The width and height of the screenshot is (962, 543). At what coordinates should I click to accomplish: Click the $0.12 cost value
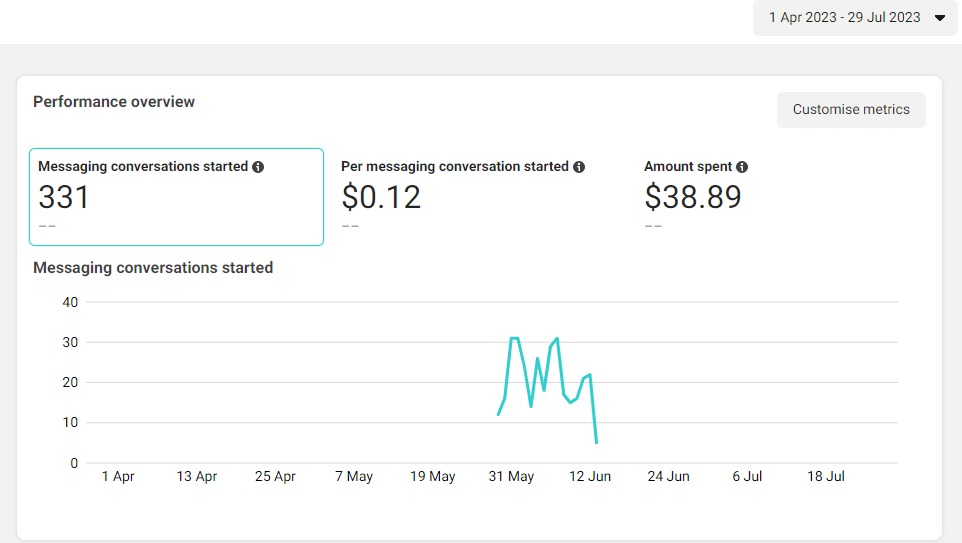click(x=381, y=198)
